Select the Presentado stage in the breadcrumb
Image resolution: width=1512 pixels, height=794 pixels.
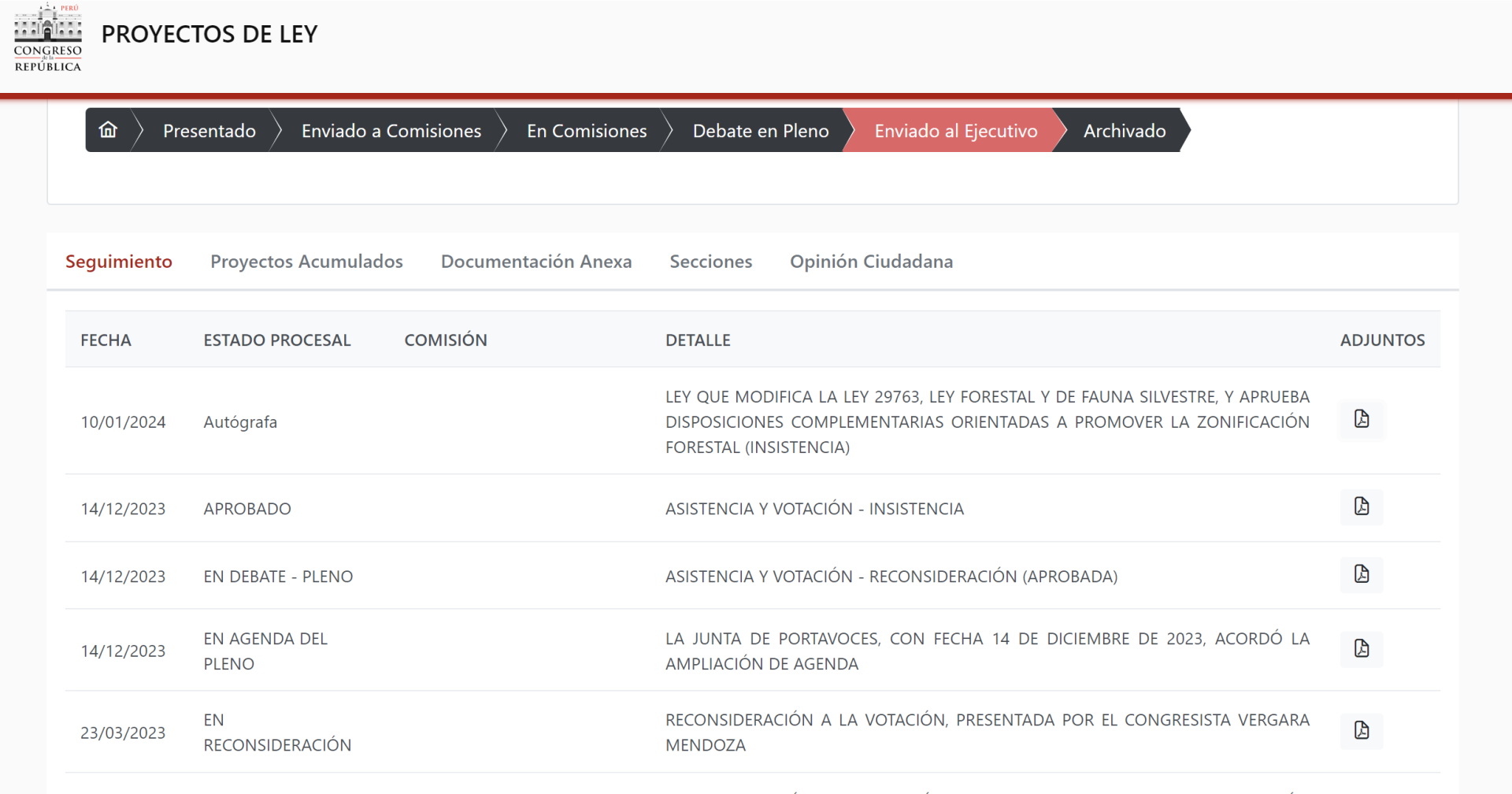(209, 130)
